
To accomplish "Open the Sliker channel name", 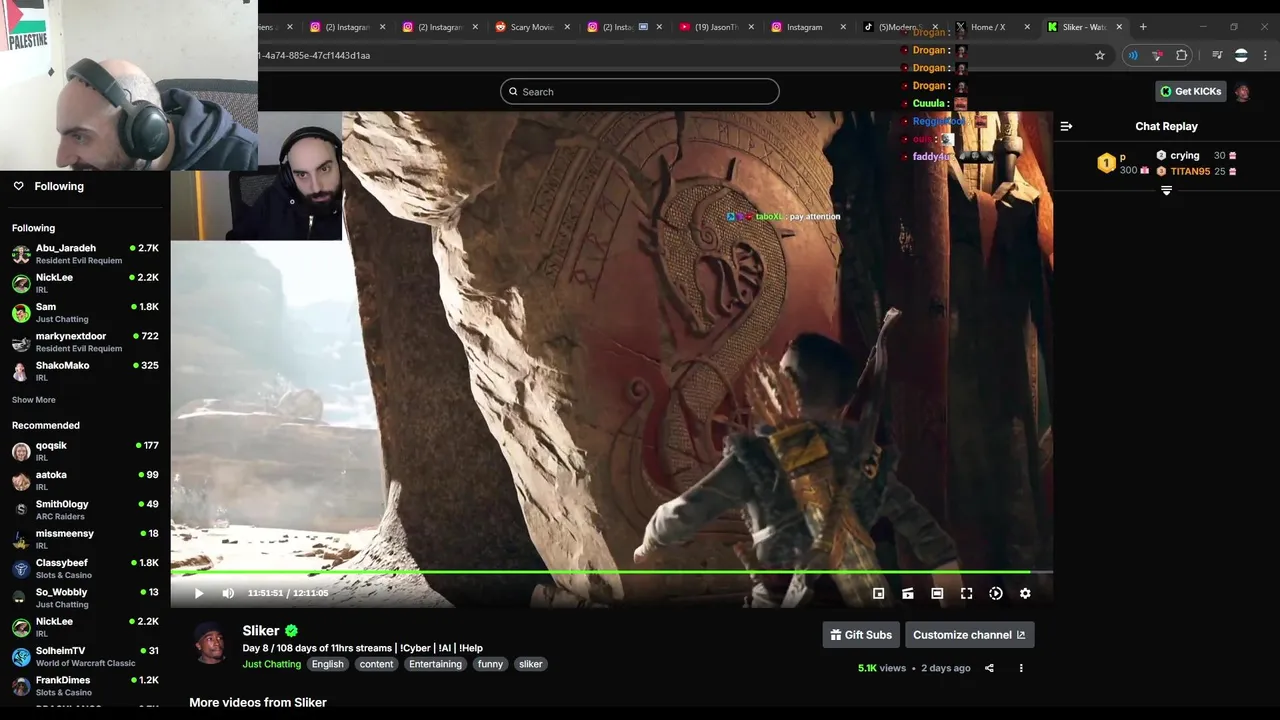I will point(260,631).
